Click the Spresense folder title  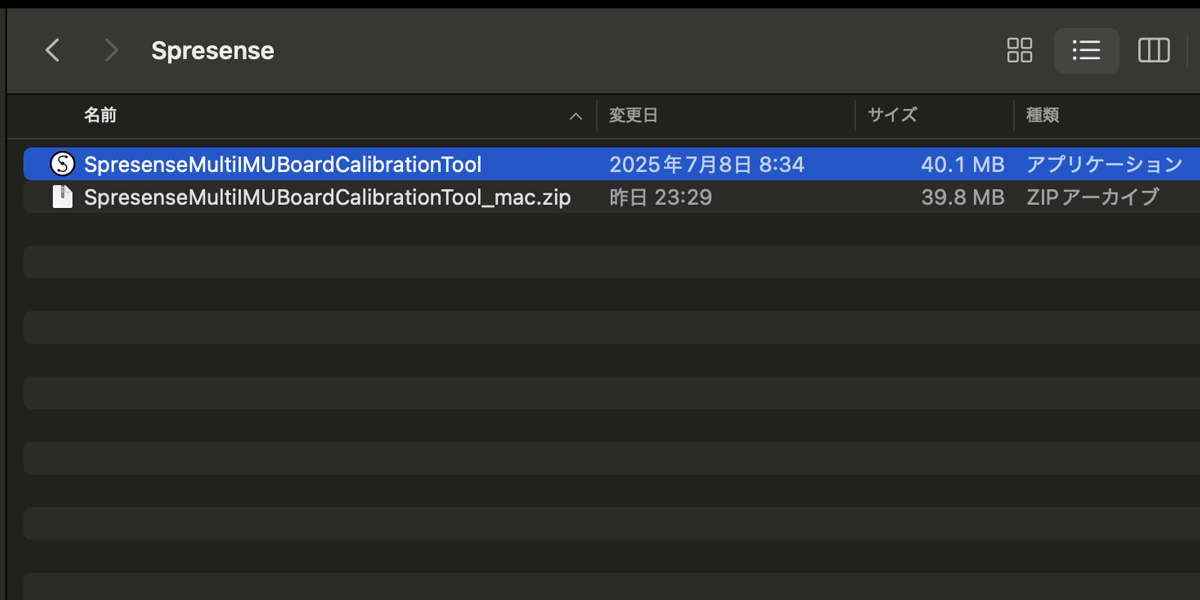pyautogui.click(x=212, y=51)
